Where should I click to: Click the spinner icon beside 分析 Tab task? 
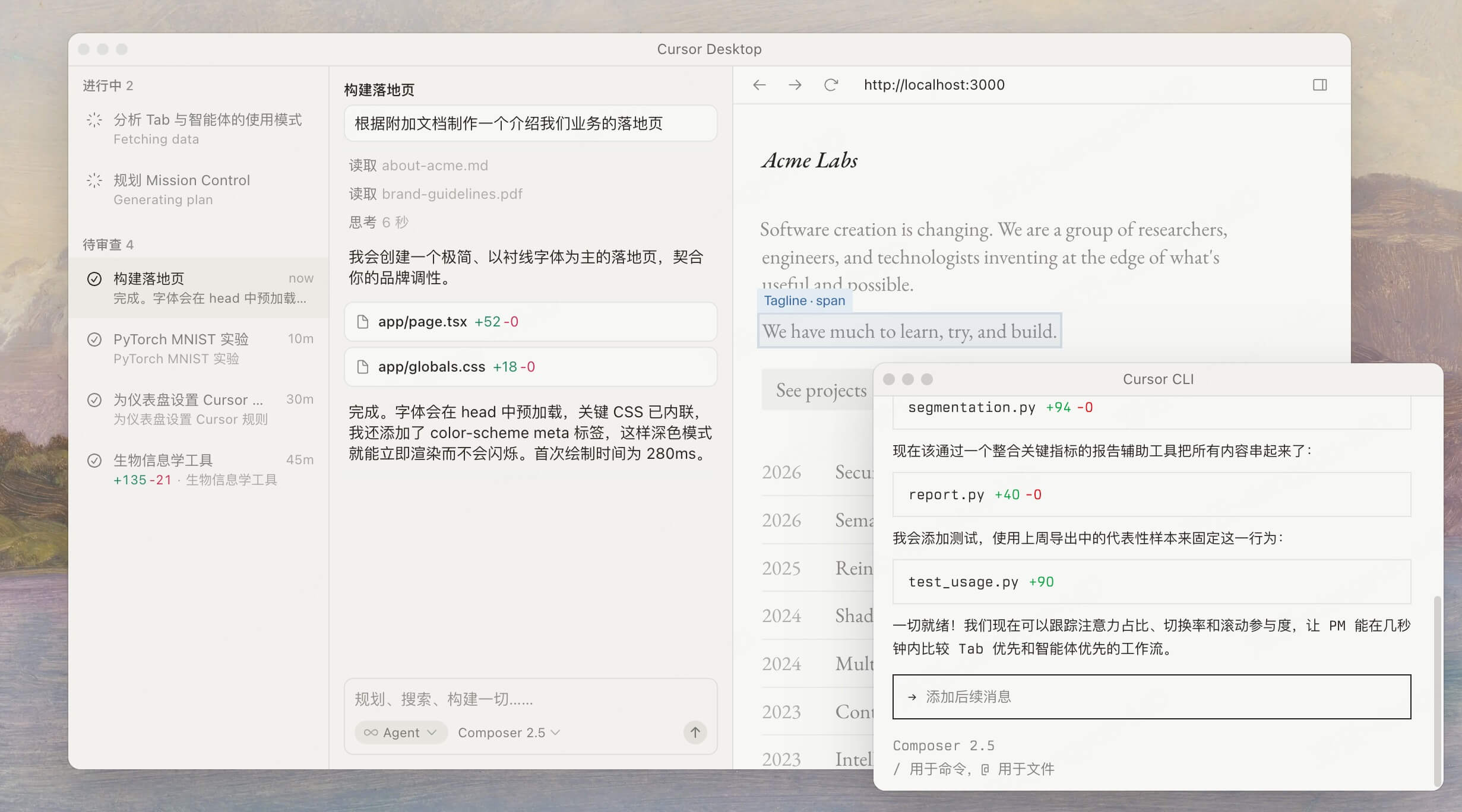coord(94,120)
